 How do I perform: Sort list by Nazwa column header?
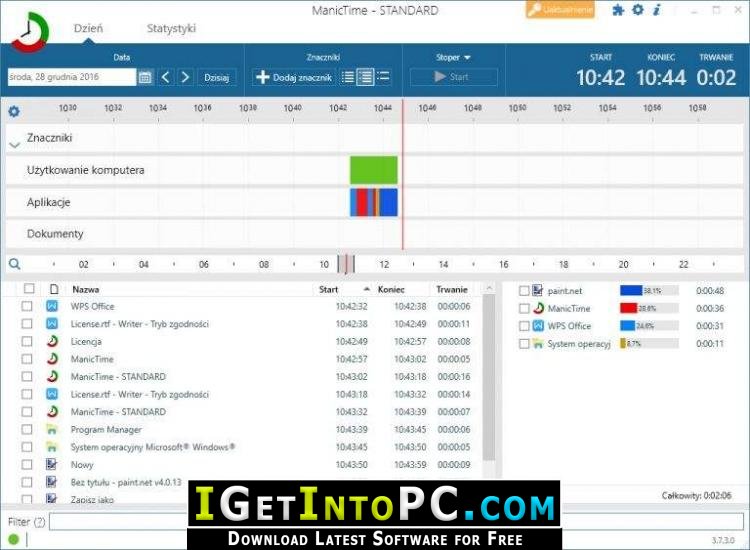click(x=86, y=289)
